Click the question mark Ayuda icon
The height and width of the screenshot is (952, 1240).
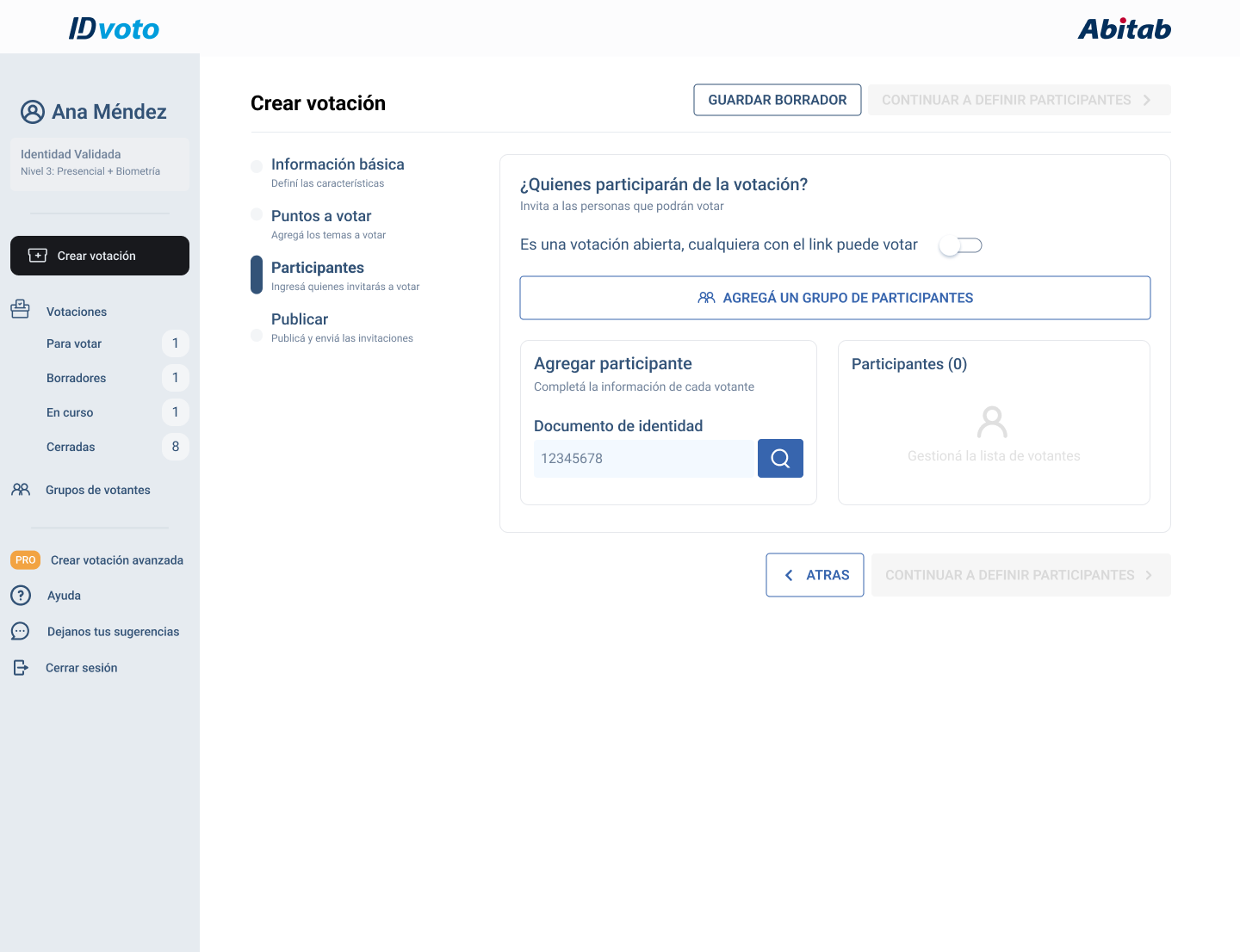coord(21,596)
